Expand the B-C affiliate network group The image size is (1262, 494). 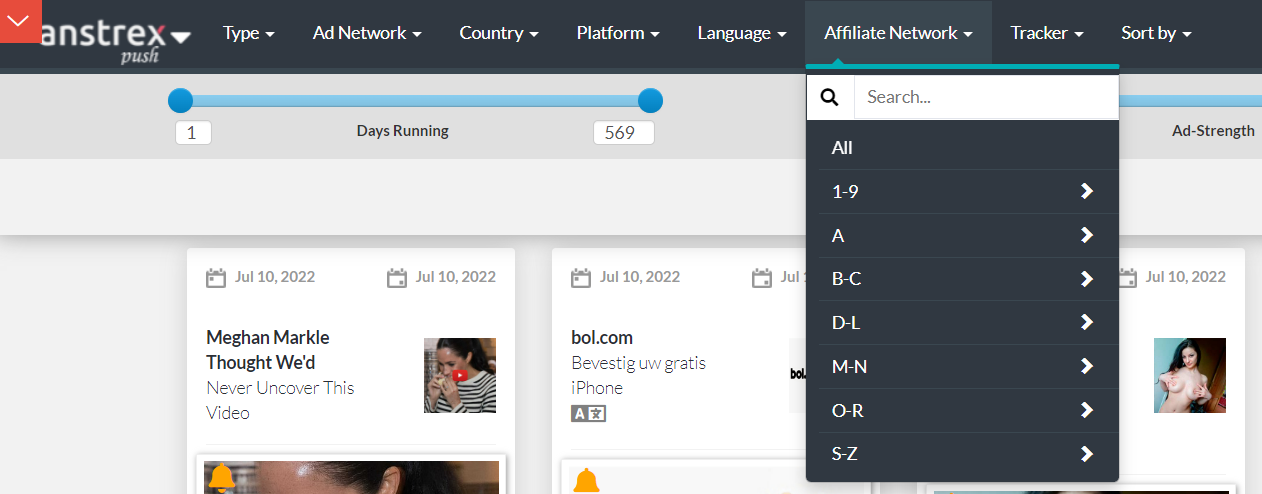coord(1086,279)
